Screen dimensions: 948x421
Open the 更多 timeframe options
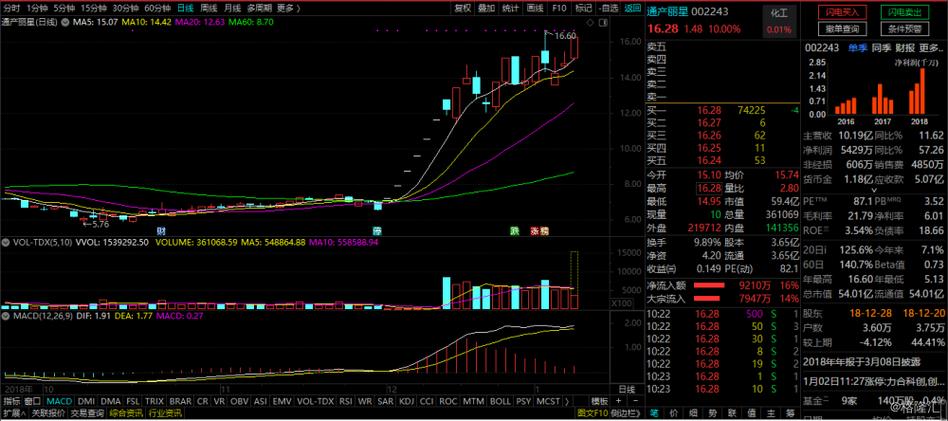(288, 8)
